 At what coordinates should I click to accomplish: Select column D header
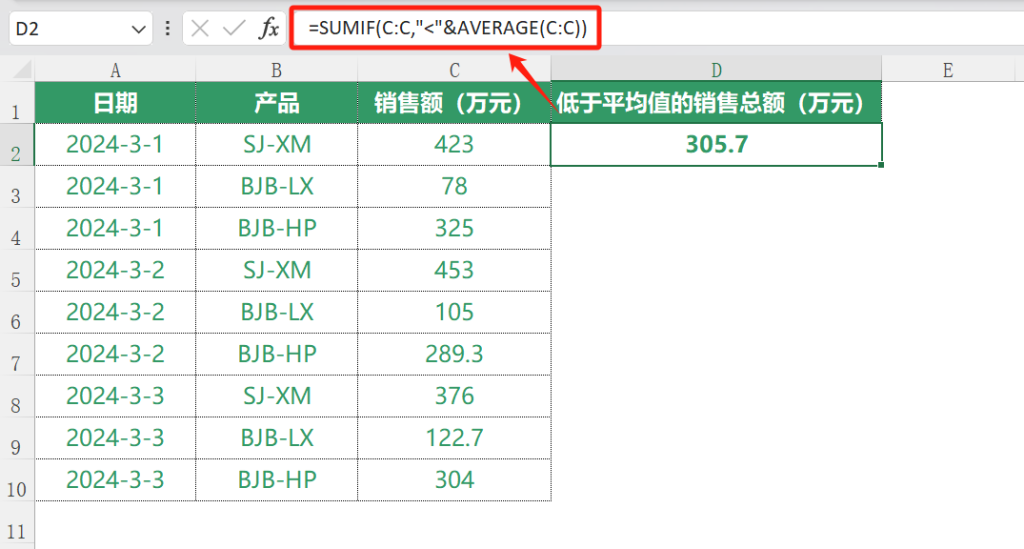[x=716, y=69]
